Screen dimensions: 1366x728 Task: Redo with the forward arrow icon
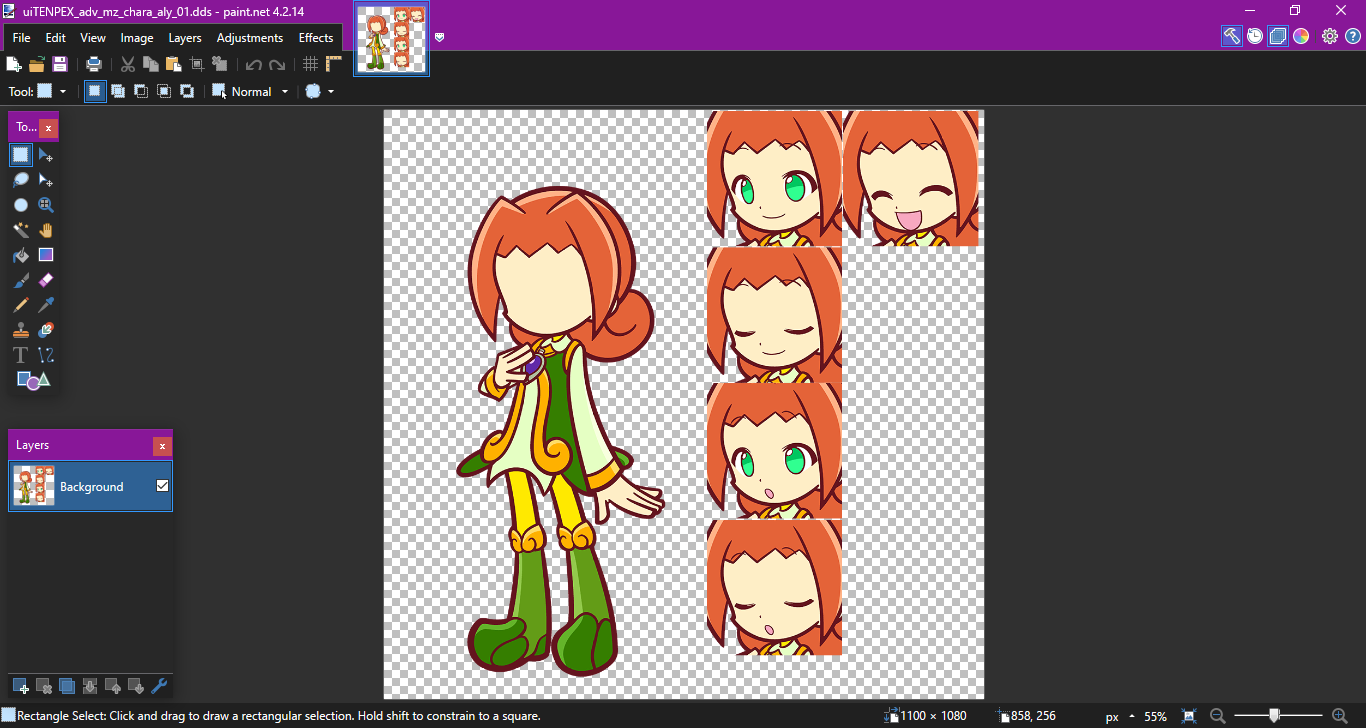coord(277,64)
